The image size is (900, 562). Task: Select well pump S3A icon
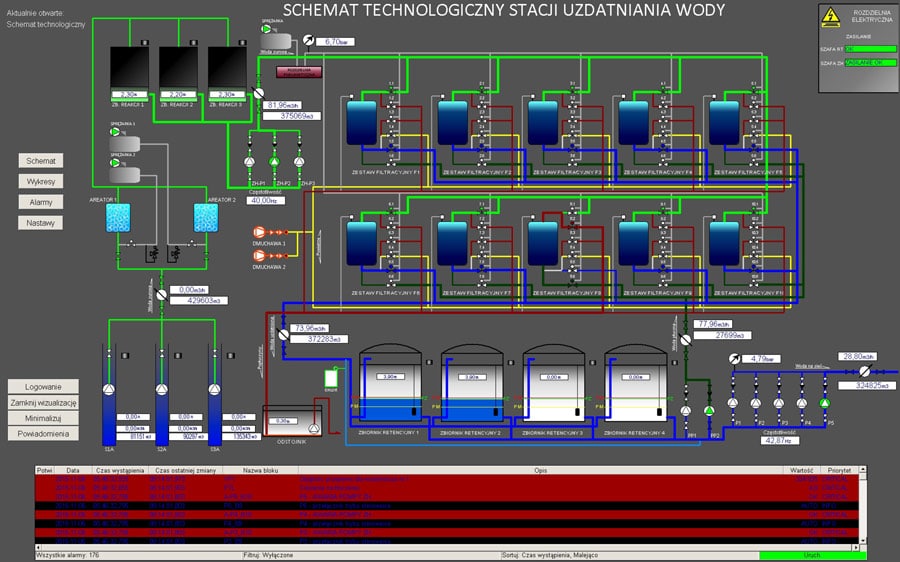(x=215, y=389)
